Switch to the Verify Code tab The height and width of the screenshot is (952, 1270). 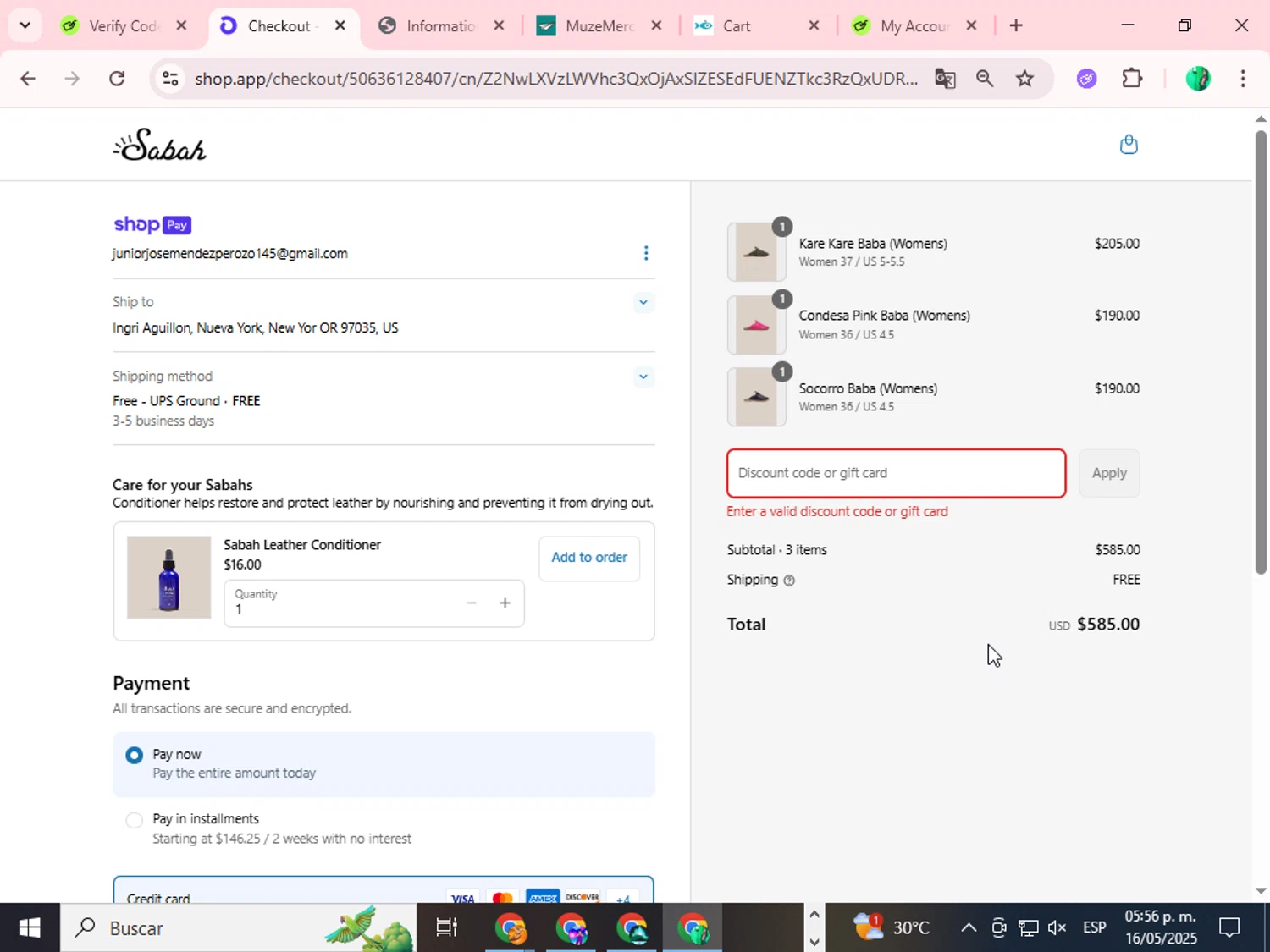pyautogui.click(x=124, y=25)
